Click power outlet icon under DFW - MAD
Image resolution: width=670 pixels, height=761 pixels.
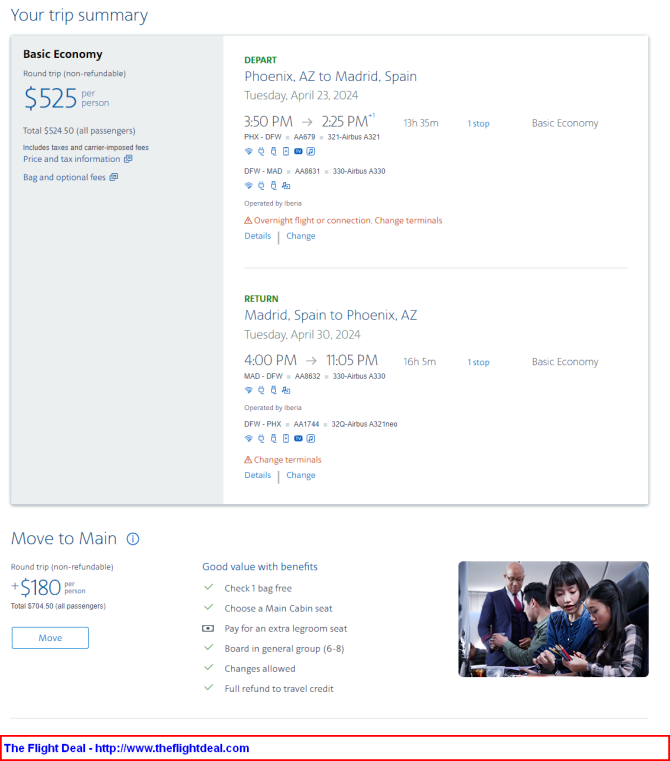[261, 185]
